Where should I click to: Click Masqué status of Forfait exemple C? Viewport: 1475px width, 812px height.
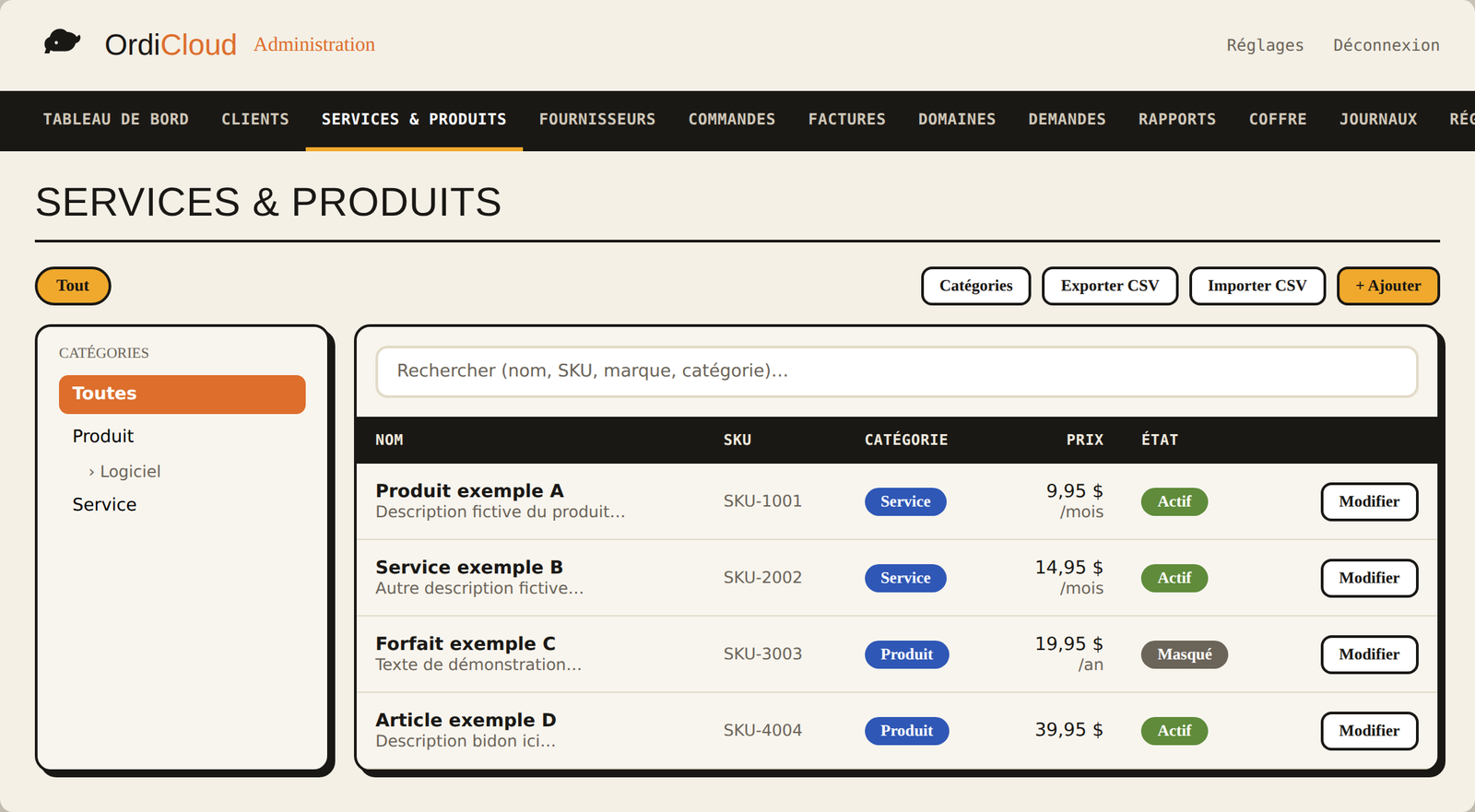[1185, 654]
